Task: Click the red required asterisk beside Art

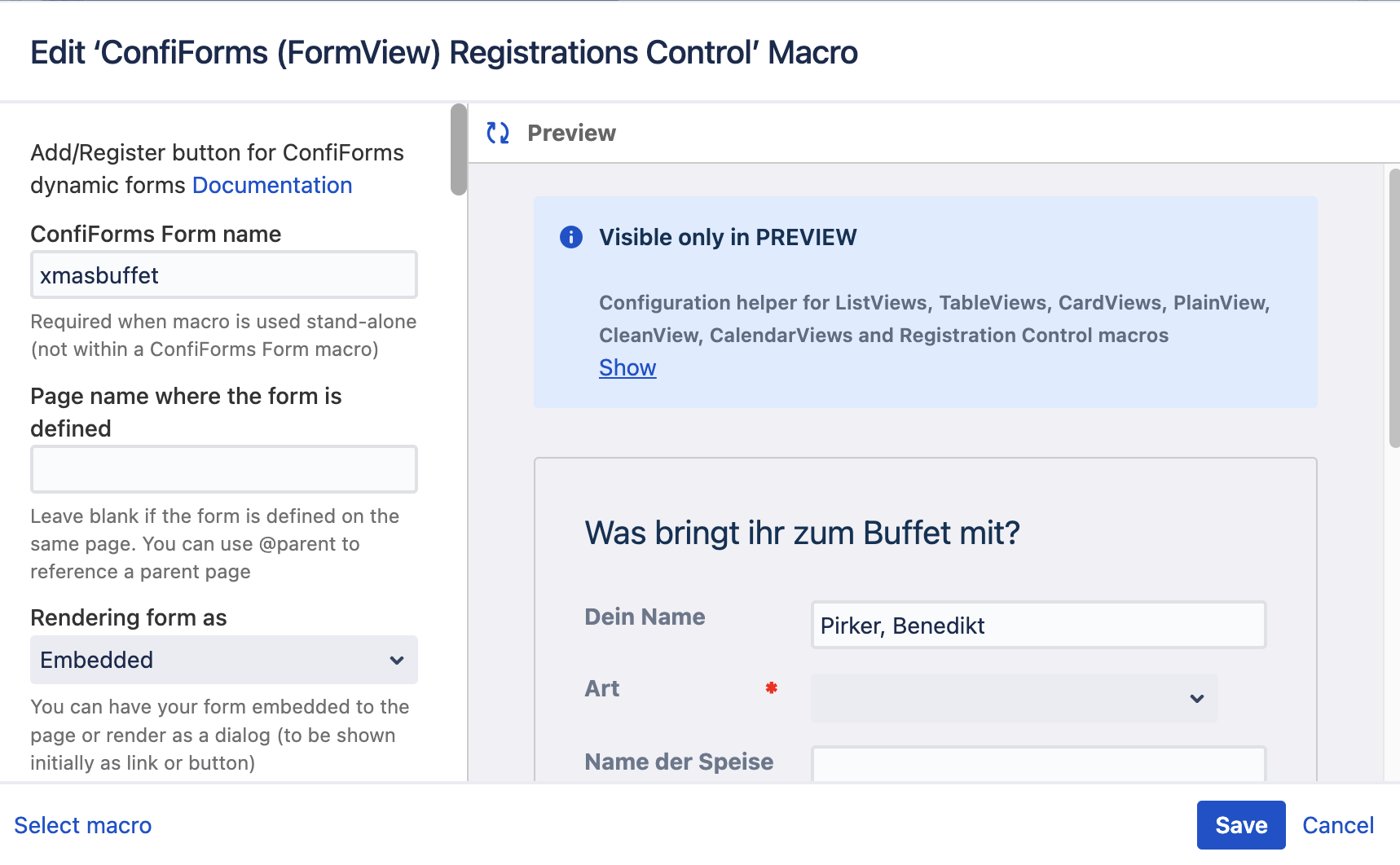Action: click(771, 688)
